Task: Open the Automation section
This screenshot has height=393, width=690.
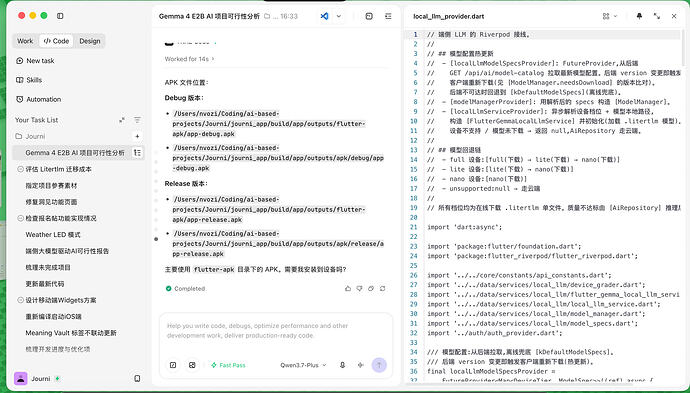Action: 38,99
